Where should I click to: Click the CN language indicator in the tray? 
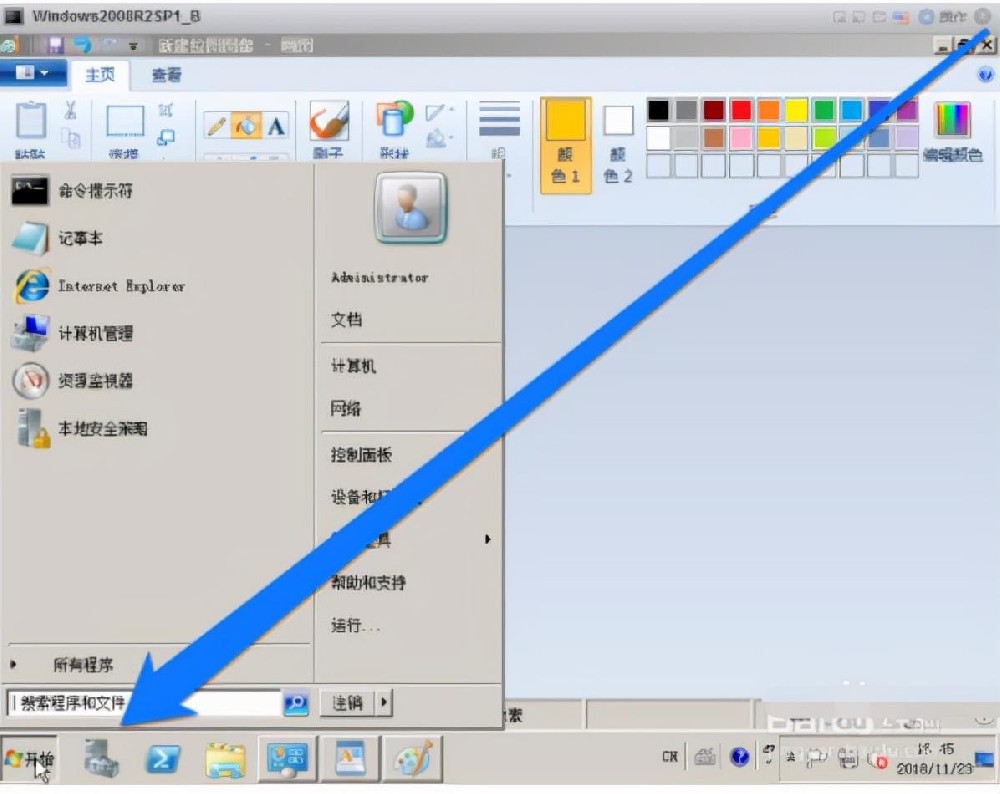pos(670,757)
